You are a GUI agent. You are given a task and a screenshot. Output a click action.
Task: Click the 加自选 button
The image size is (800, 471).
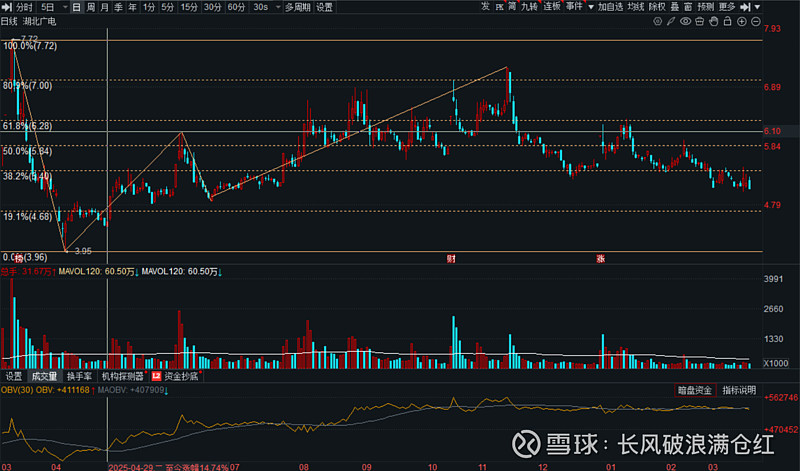click(610, 7)
